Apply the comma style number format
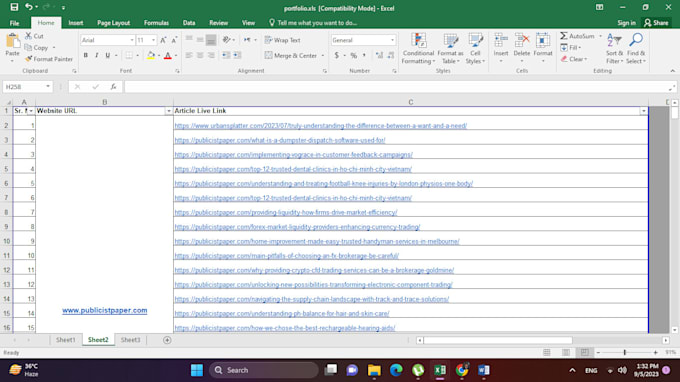The width and height of the screenshot is (680, 382). pos(364,56)
